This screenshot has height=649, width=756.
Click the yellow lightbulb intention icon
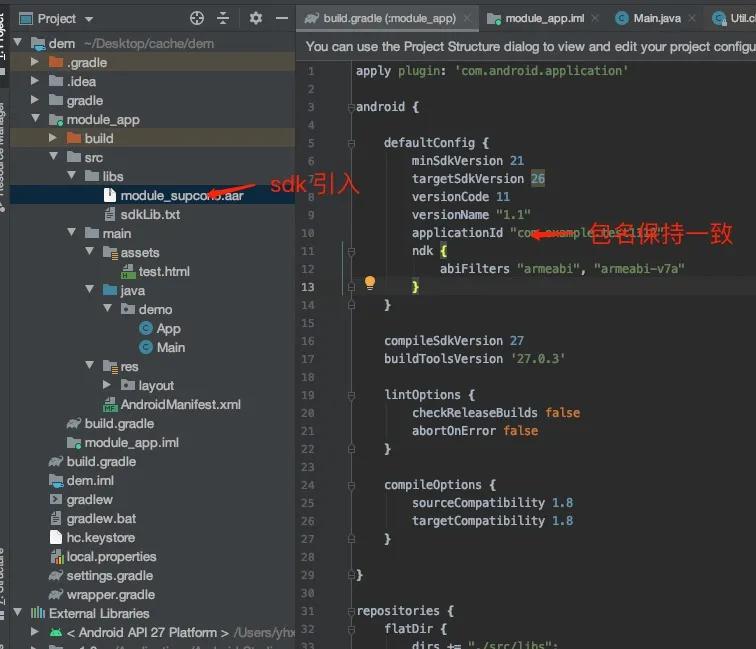(x=369, y=283)
